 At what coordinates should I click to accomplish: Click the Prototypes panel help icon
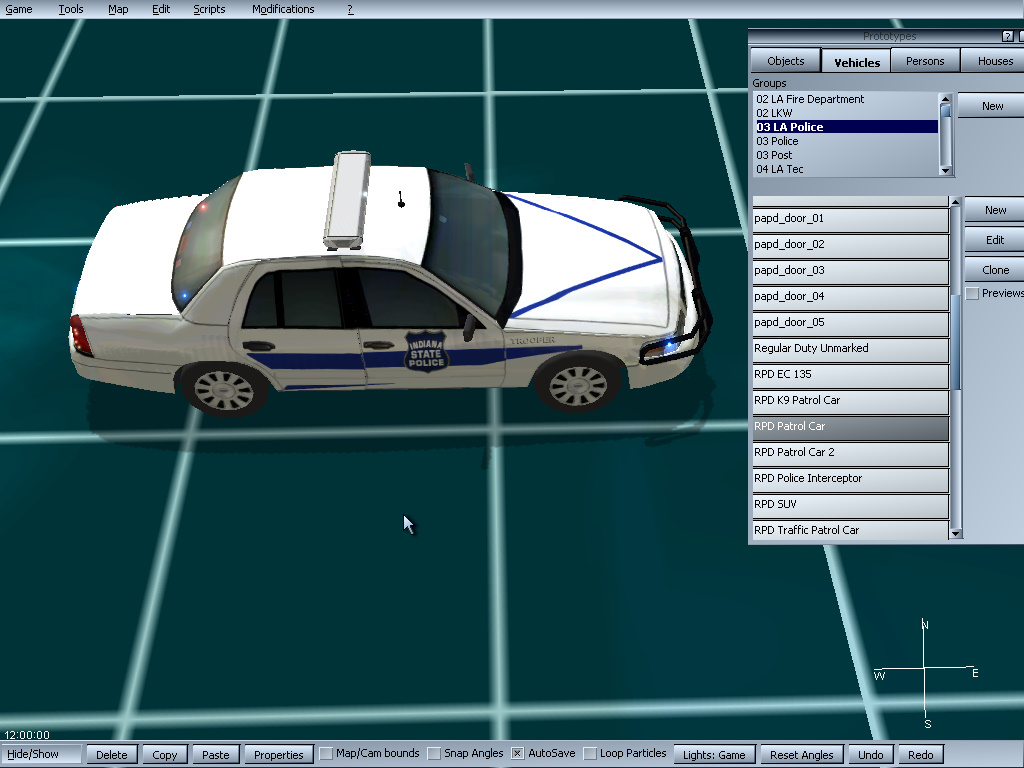[x=1008, y=36]
